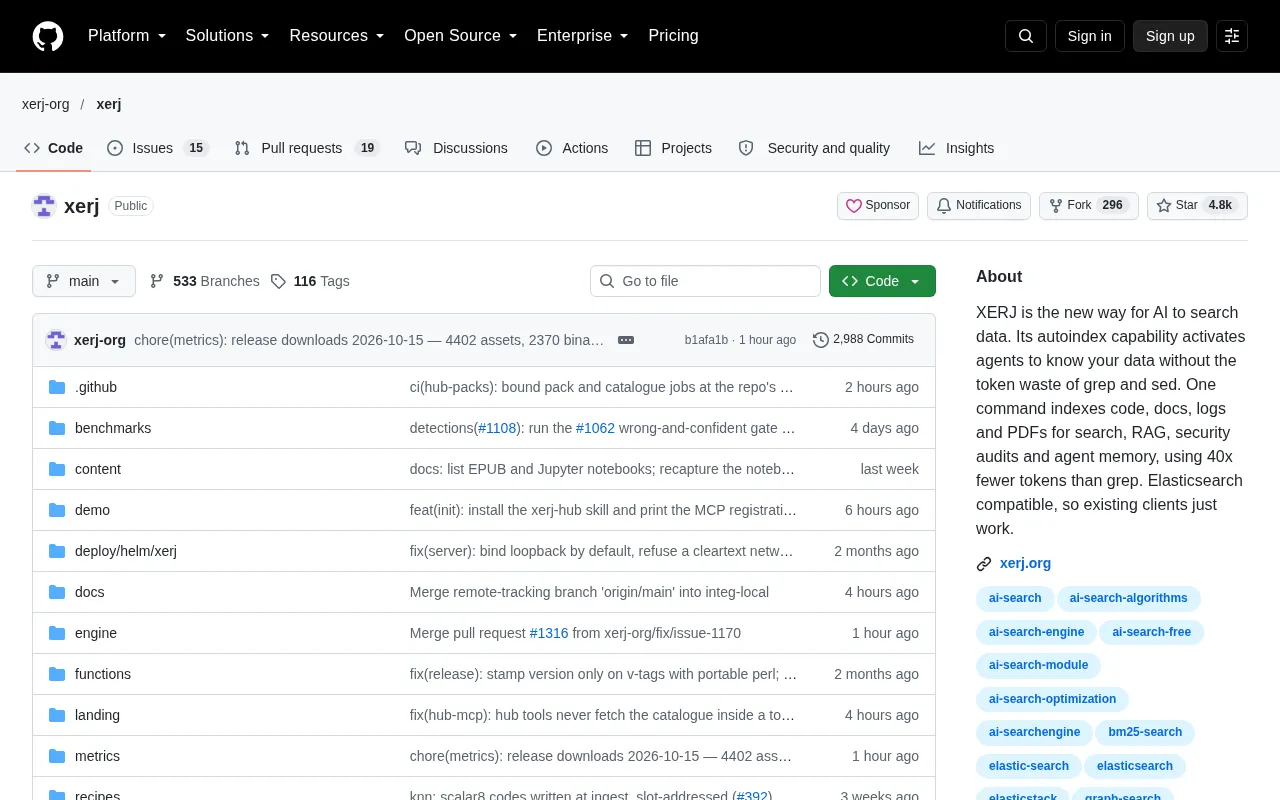This screenshot has height=800, width=1280.
Task: Click the Notifications bell button
Action: point(979,206)
